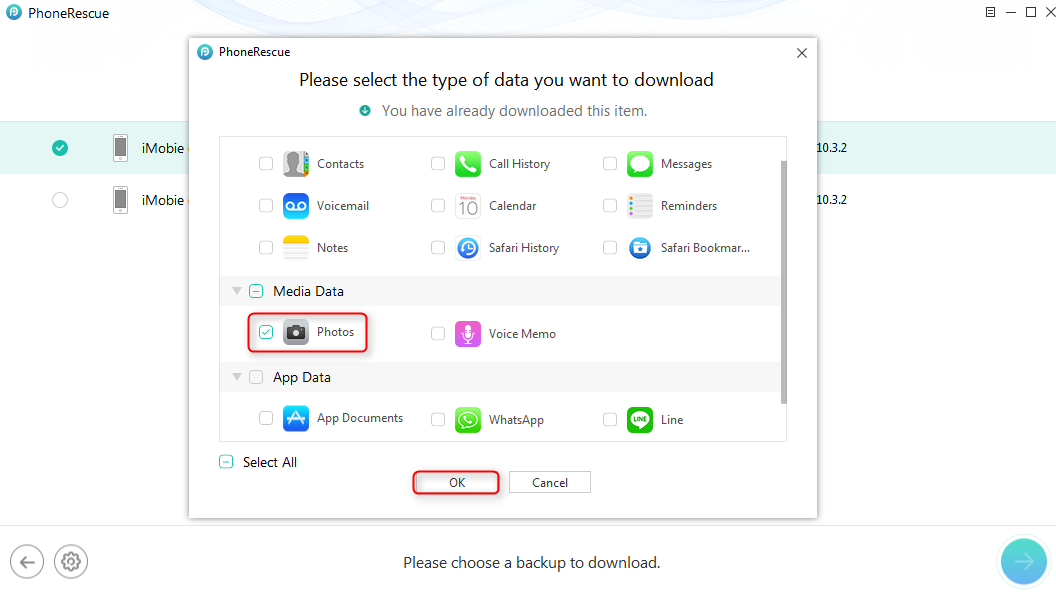Screen dimensions: 1056x593
Task: Click the Calendar icon
Action: tap(467, 206)
